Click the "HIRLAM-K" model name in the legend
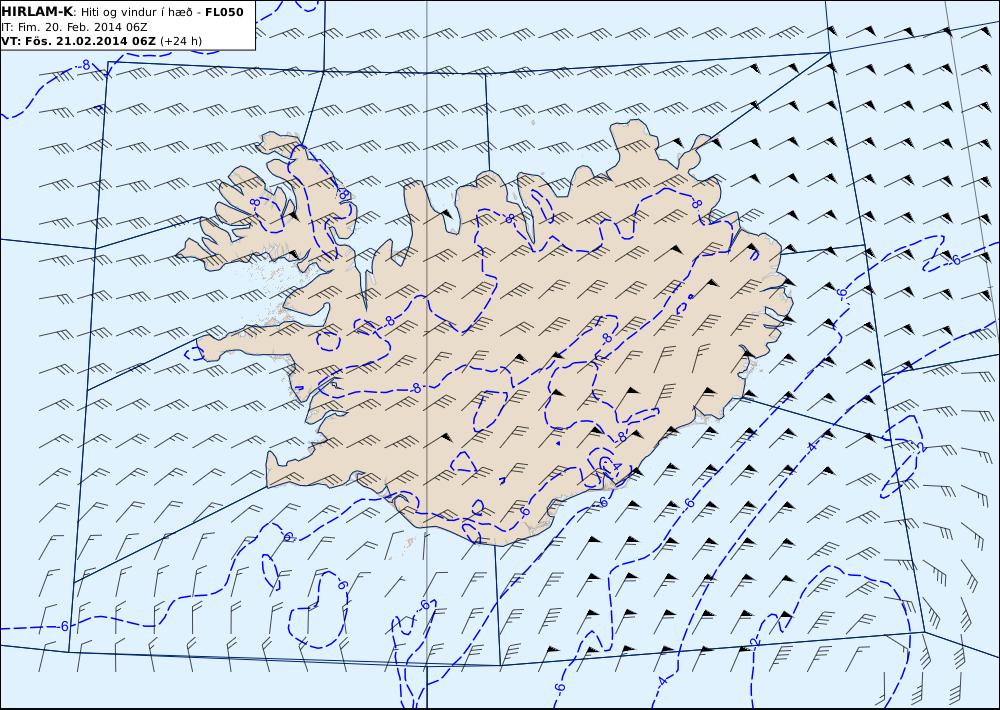Screen dimensions: 1000x710 click(x=37, y=12)
